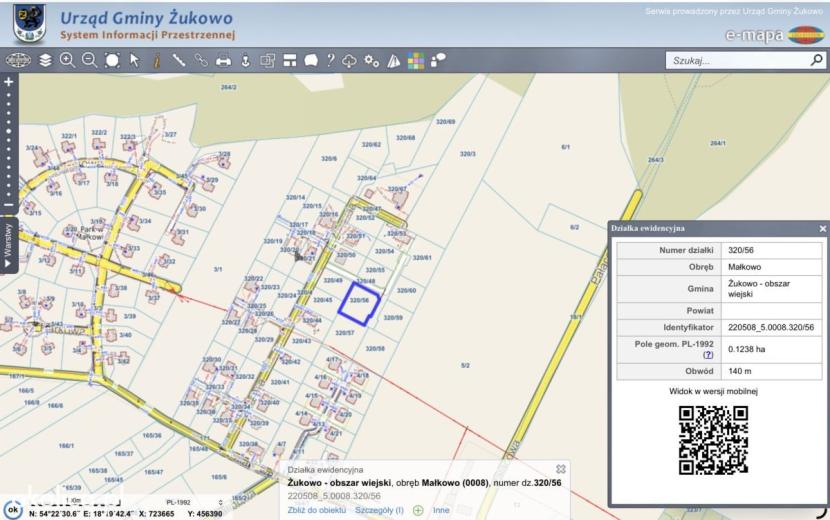830x520 pixels.
Task: Select the zoom out magnifier tool
Action: pyautogui.click(x=89, y=60)
